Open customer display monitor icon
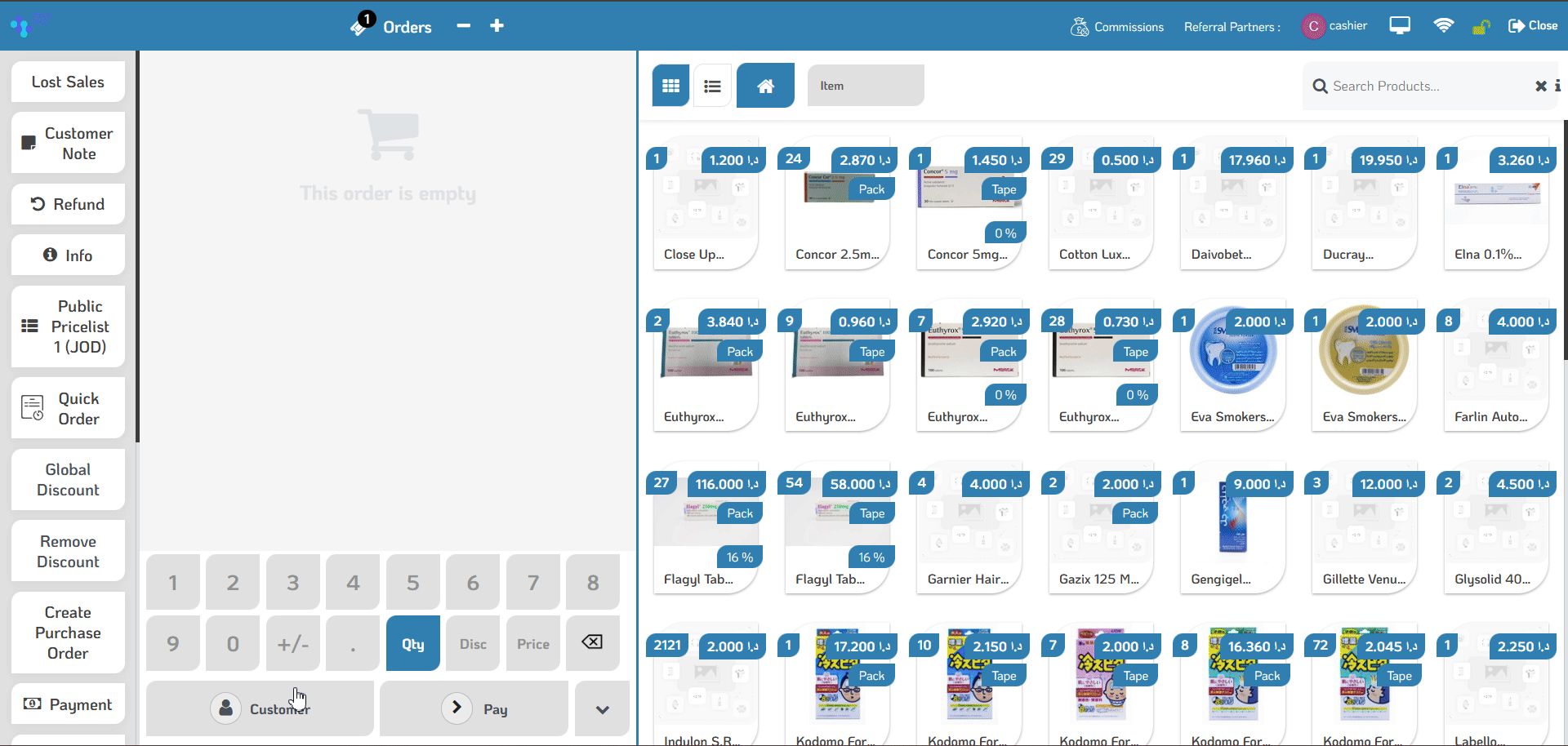Viewport: 1568px width, 746px height. tap(1400, 26)
